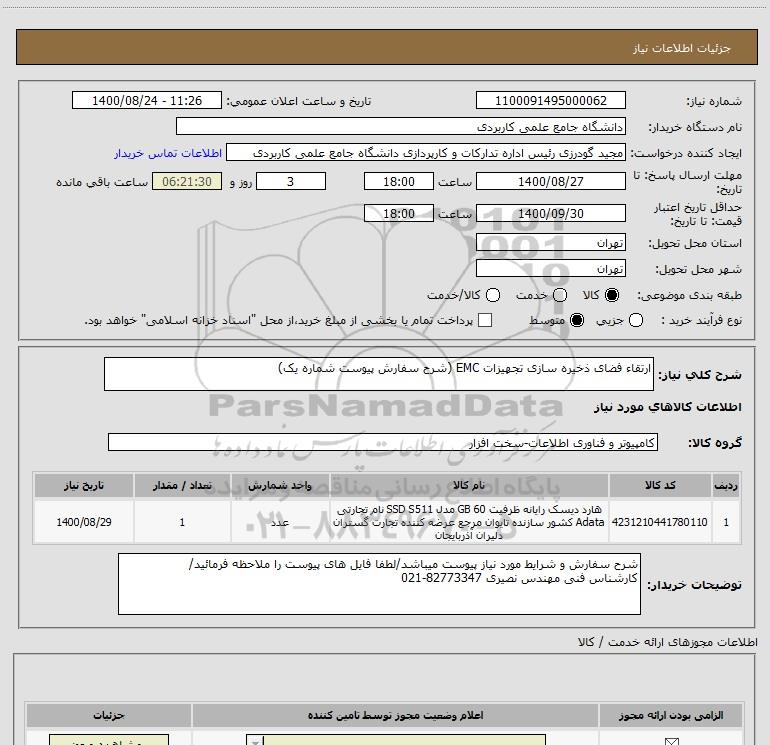The image size is (770, 745).
Task: Click delivery city field تهران
Action: click(x=550, y=268)
